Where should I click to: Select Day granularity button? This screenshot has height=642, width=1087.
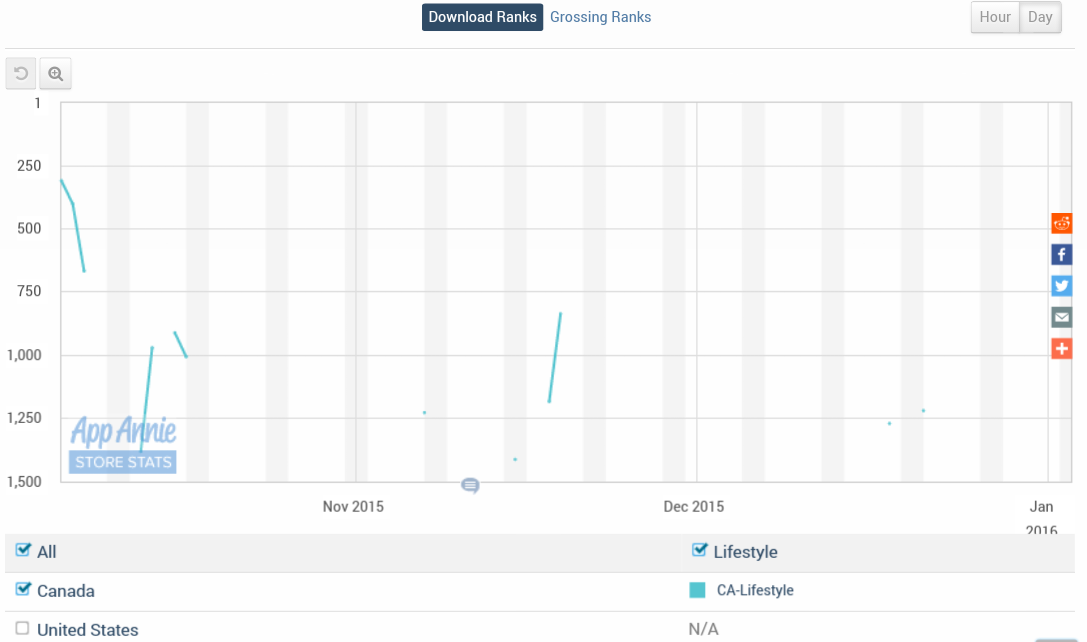tap(1040, 17)
